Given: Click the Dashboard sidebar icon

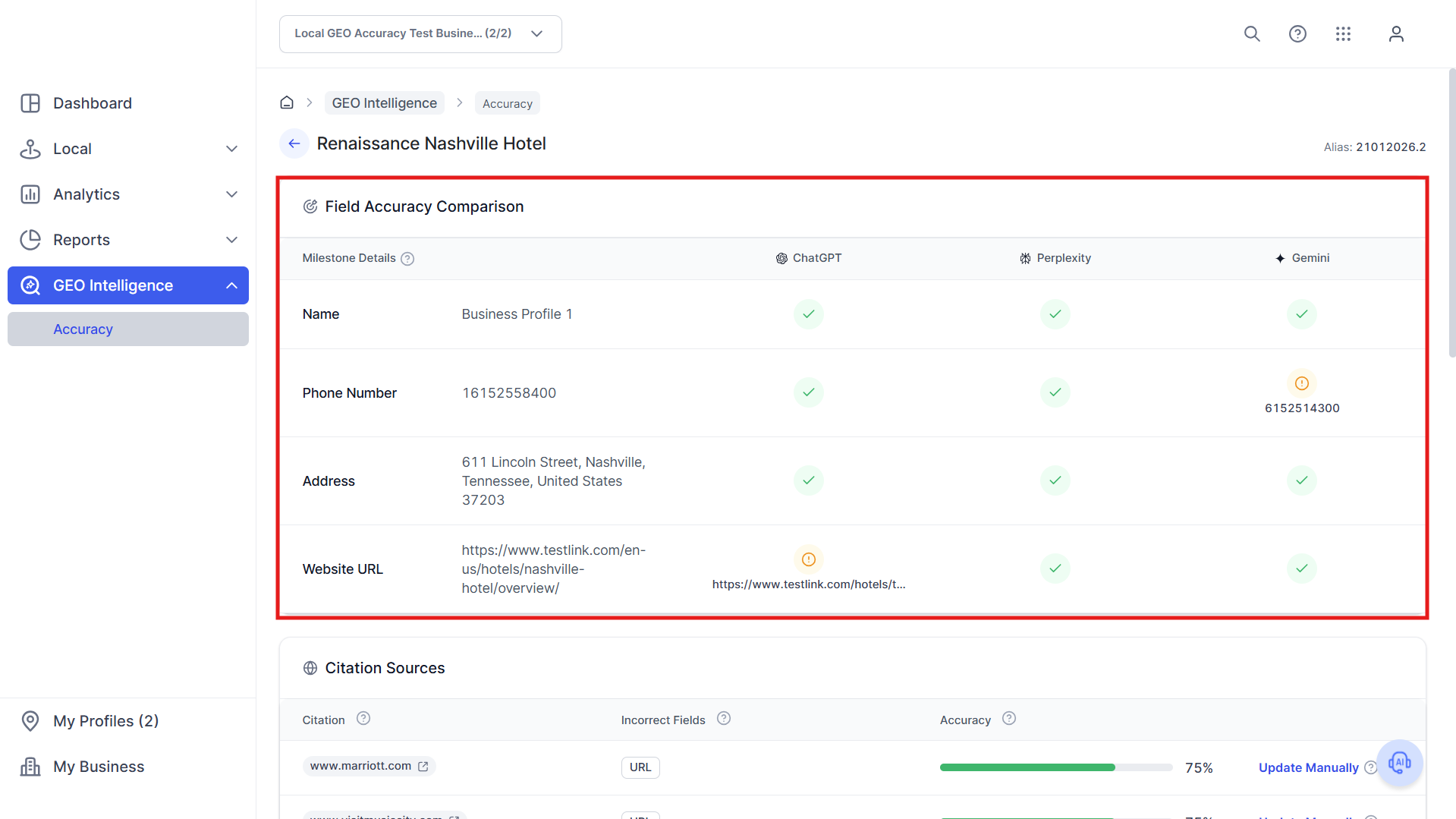Looking at the screenshot, I should click(30, 103).
